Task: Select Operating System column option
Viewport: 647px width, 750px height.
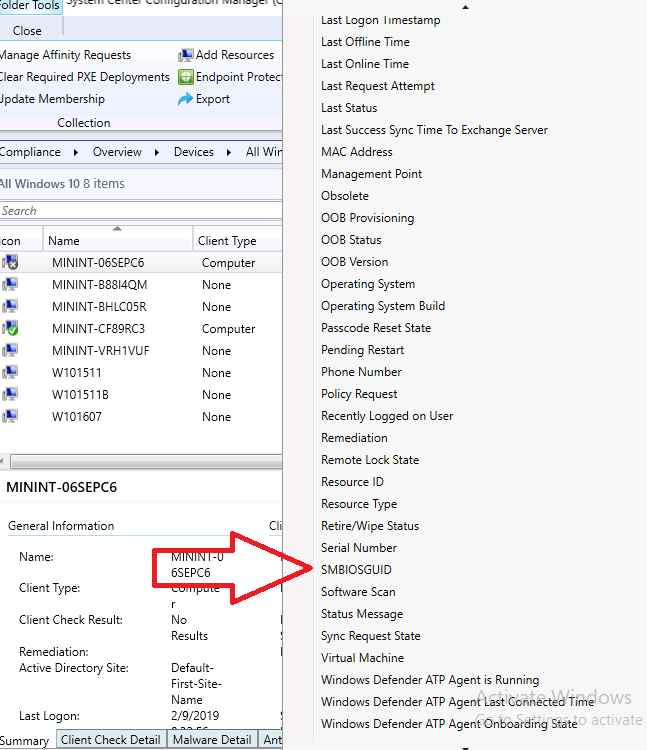Action: (x=368, y=284)
